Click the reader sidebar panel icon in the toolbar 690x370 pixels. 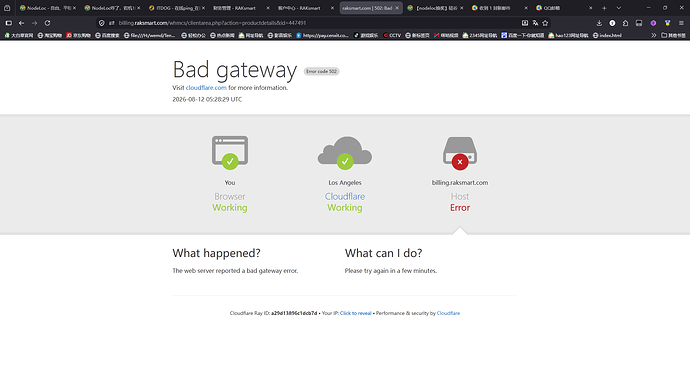point(639,23)
